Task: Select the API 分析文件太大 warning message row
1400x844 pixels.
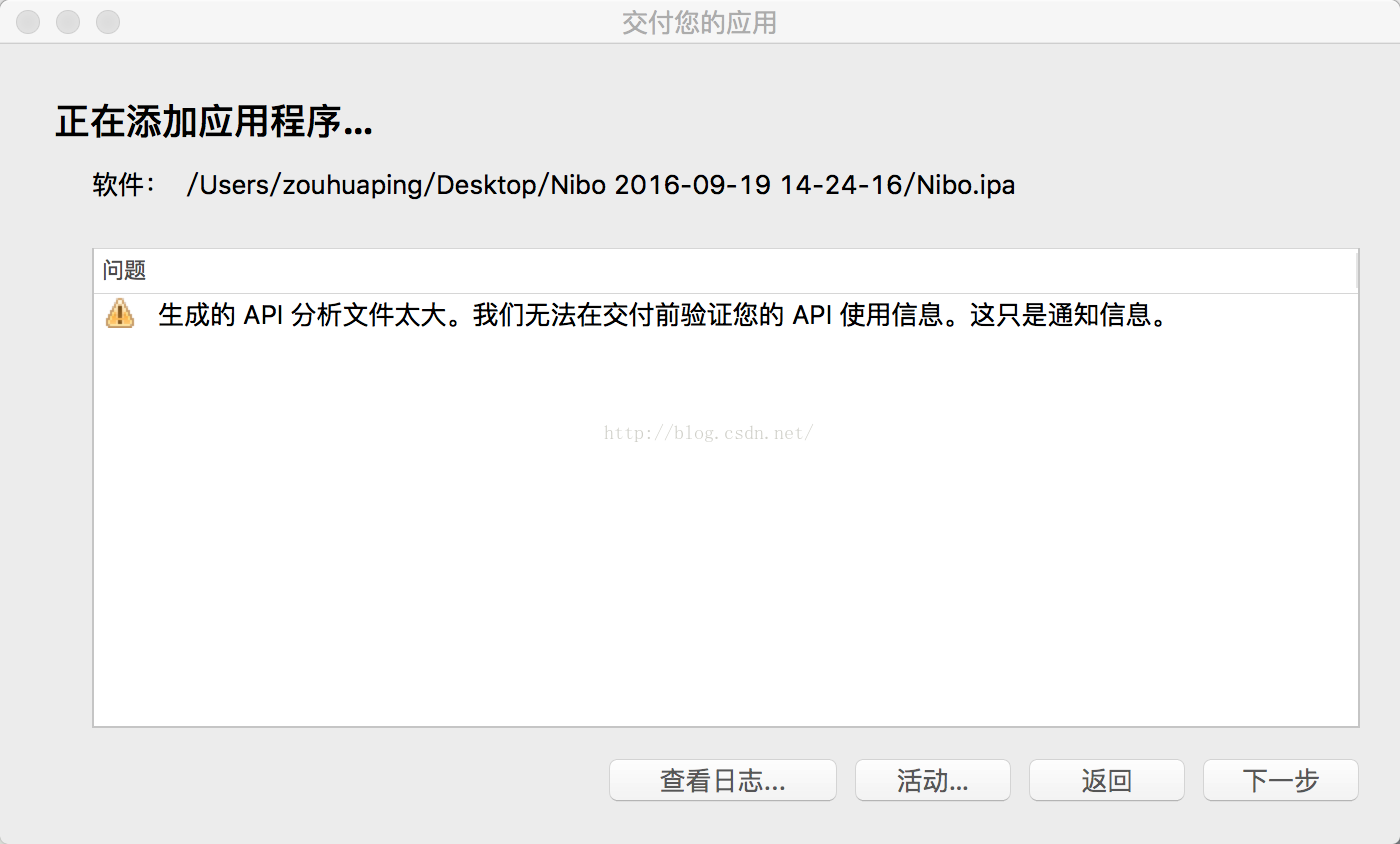Action: coord(662,316)
